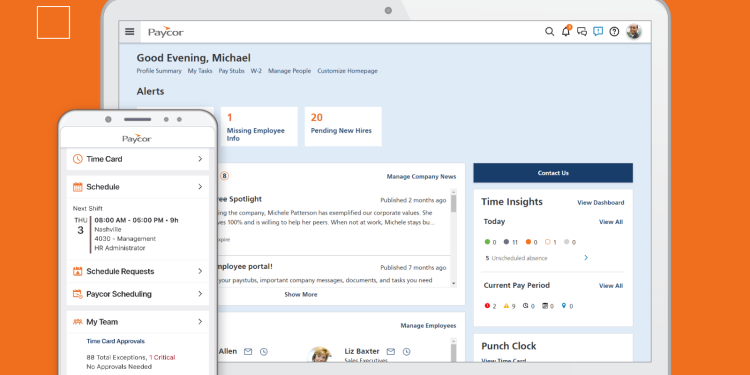This screenshot has width=750, height=375.
Task: Open the W-2 link
Action: pyautogui.click(x=256, y=71)
